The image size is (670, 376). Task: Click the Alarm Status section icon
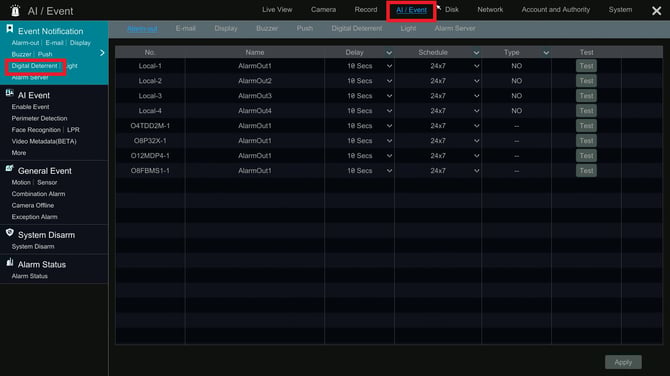tap(9, 262)
